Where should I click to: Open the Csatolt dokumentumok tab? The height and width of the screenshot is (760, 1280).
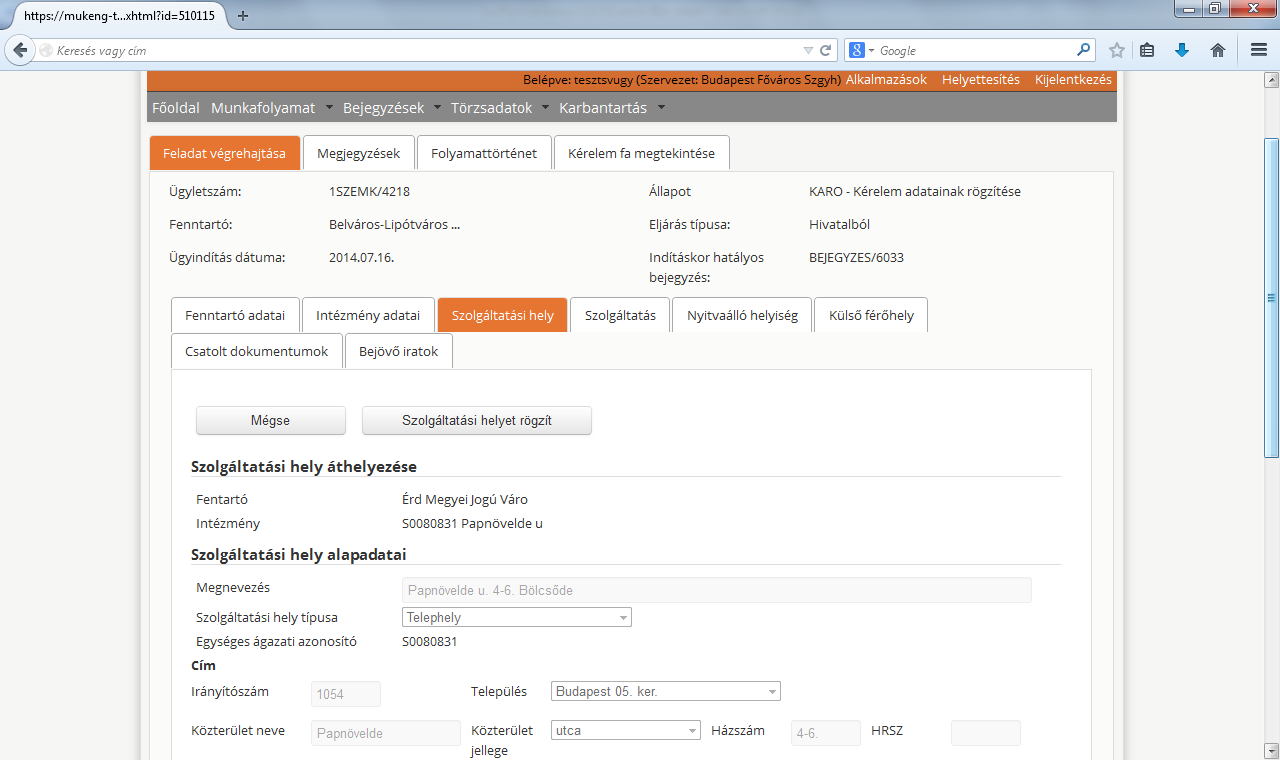[x=256, y=351]
